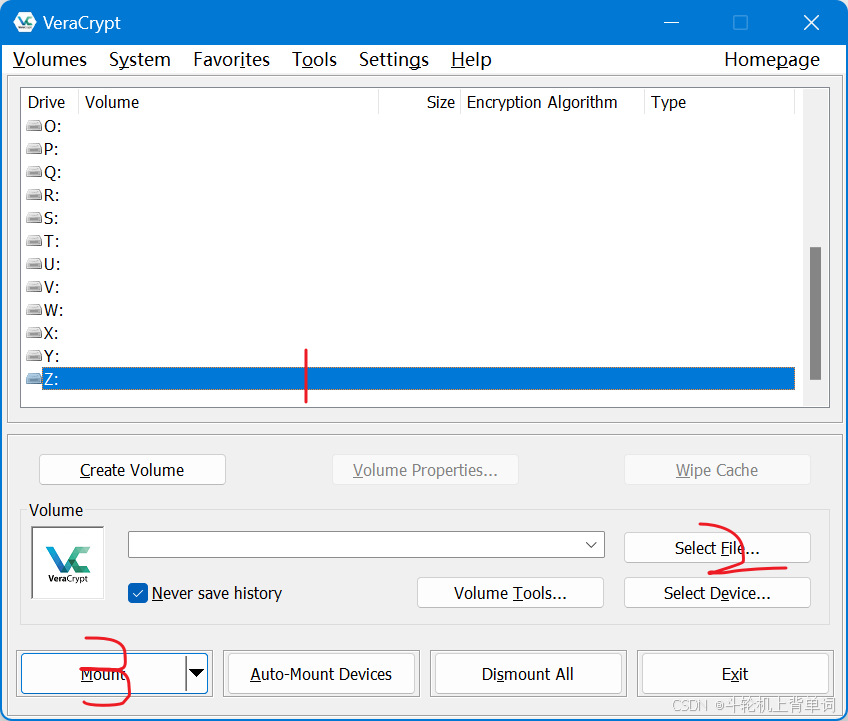This screenshot has width=848, height=721.
Task: Click the Volume Properties... button
Action: [425, 469]
